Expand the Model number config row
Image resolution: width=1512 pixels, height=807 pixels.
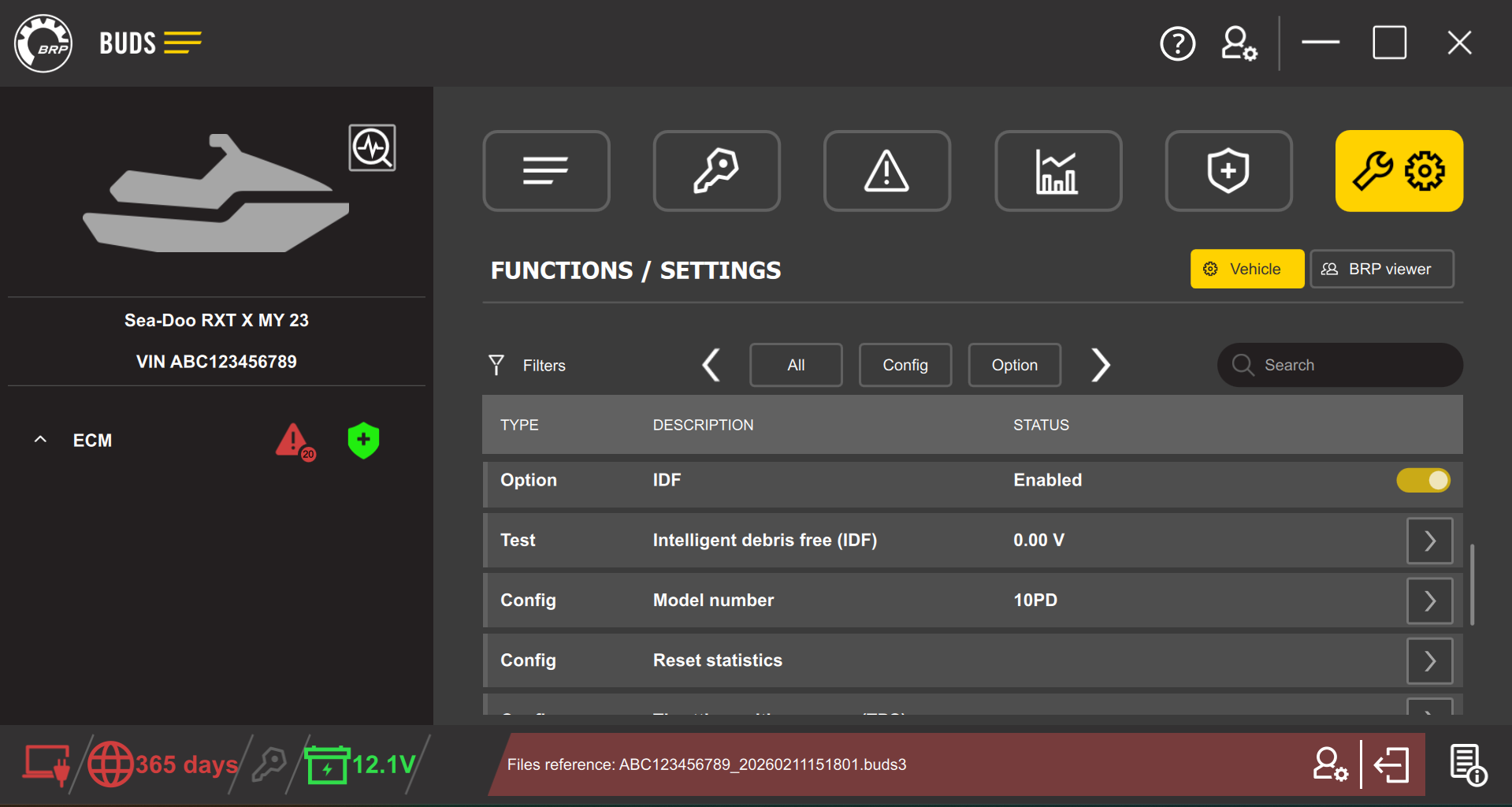(x=1428, y=601)
